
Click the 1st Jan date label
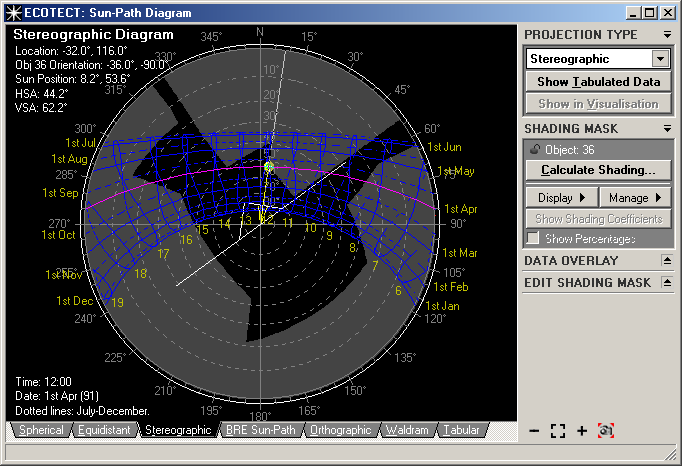coord(442,306)
